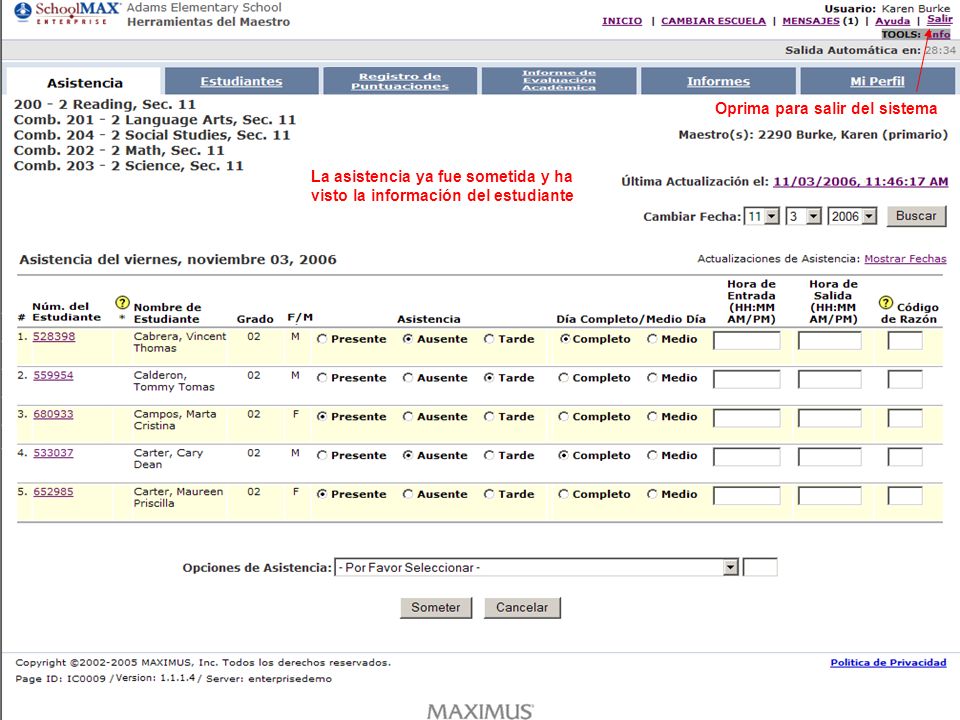The image size is (960, 720).
Task: Select Medio for Cabrera, Vincent Thomas
Action: coord(652,339)
